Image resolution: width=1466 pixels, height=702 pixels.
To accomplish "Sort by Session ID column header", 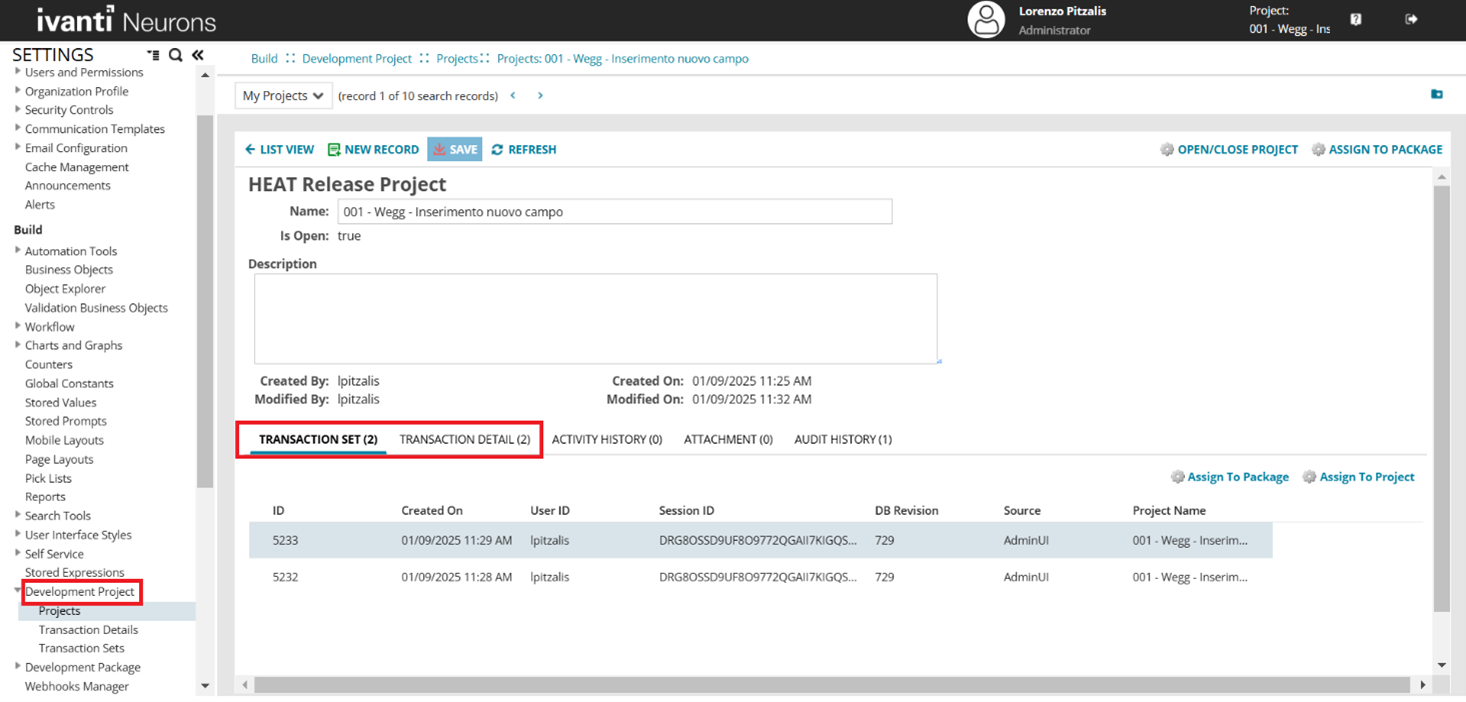I will tap(687, 510).
